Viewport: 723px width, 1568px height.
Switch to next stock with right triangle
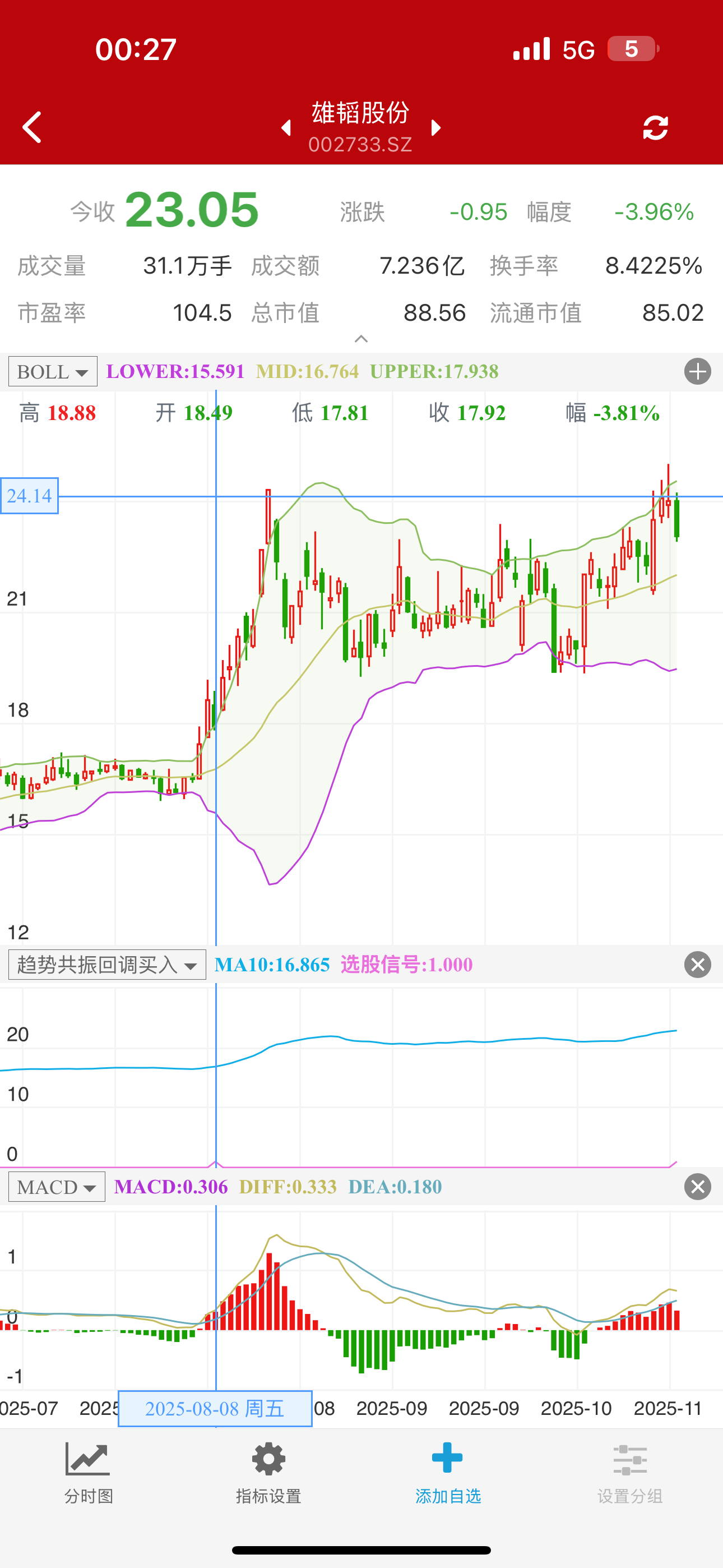[x=435, y=128]
